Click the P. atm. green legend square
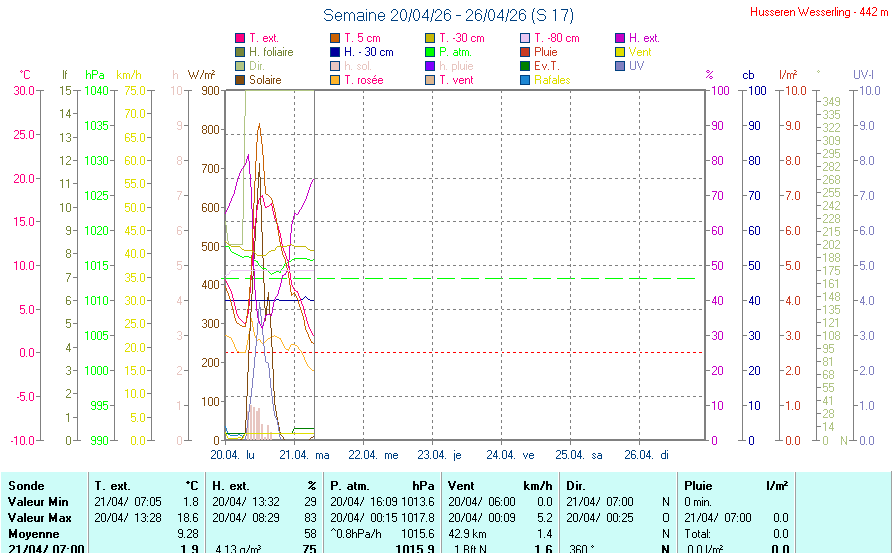The image size is (892, 553). (430, 52)
